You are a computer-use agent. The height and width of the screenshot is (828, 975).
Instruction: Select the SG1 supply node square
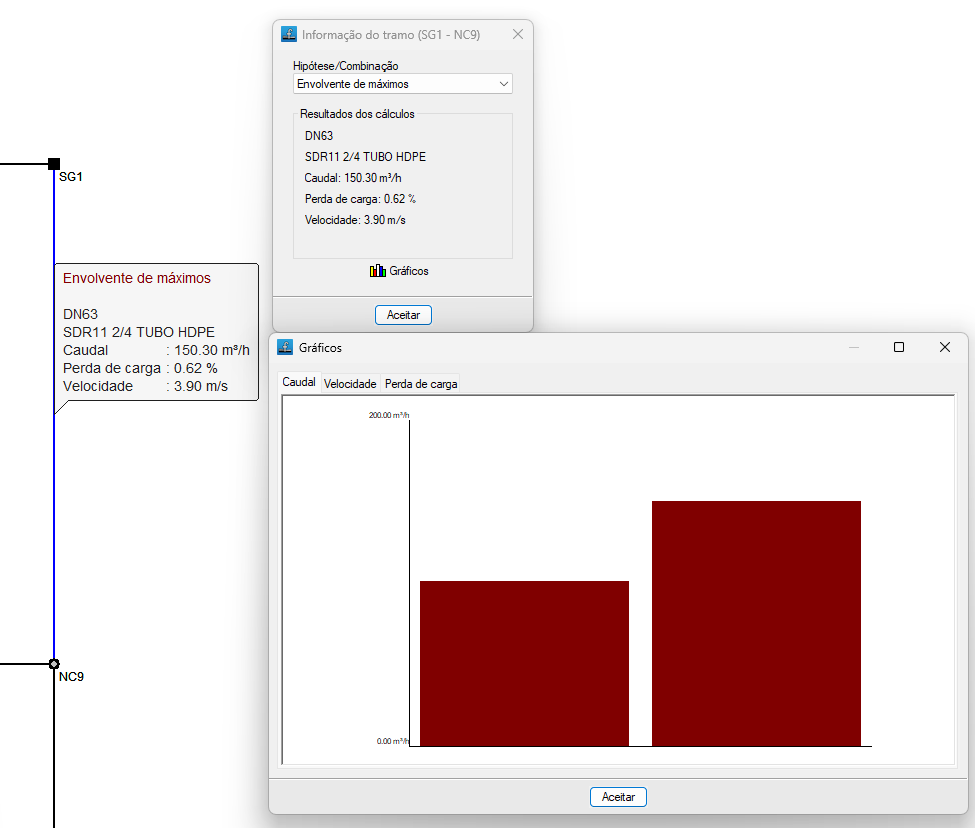click(x=54, y=164)
